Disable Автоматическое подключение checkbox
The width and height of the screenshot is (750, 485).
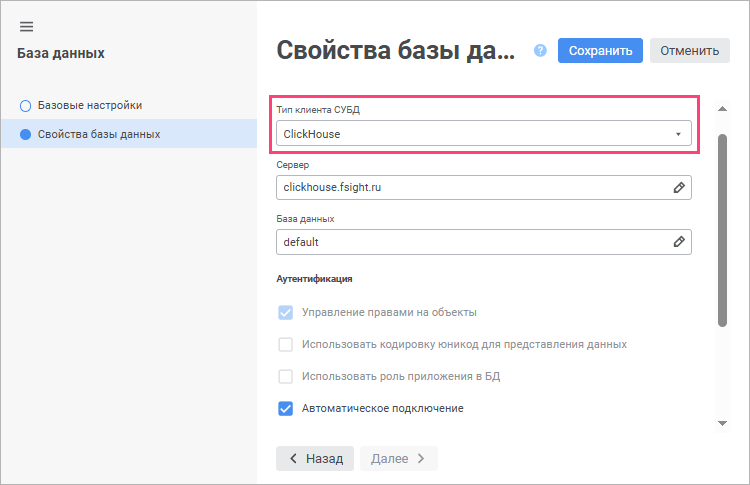[x=286, y=408]
